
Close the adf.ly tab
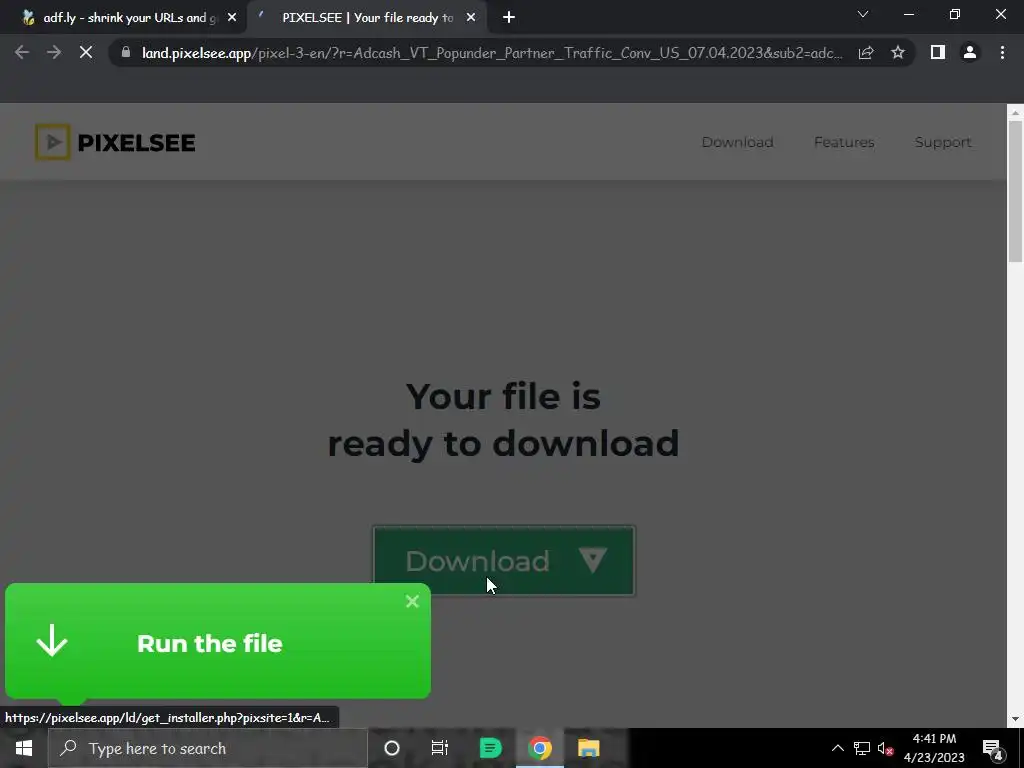232,18
